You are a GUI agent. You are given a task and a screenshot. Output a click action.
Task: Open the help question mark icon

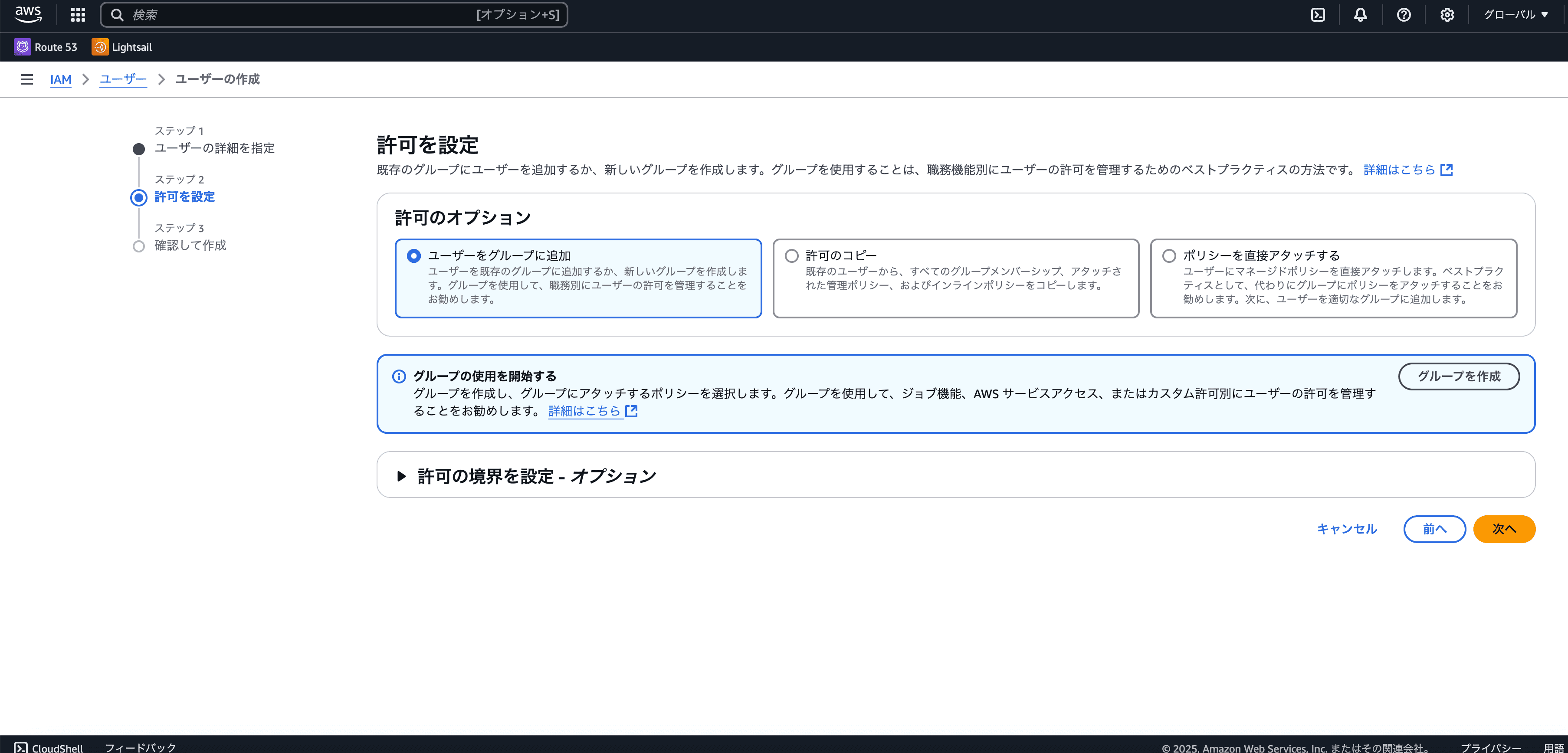[x=1404, y=15]
